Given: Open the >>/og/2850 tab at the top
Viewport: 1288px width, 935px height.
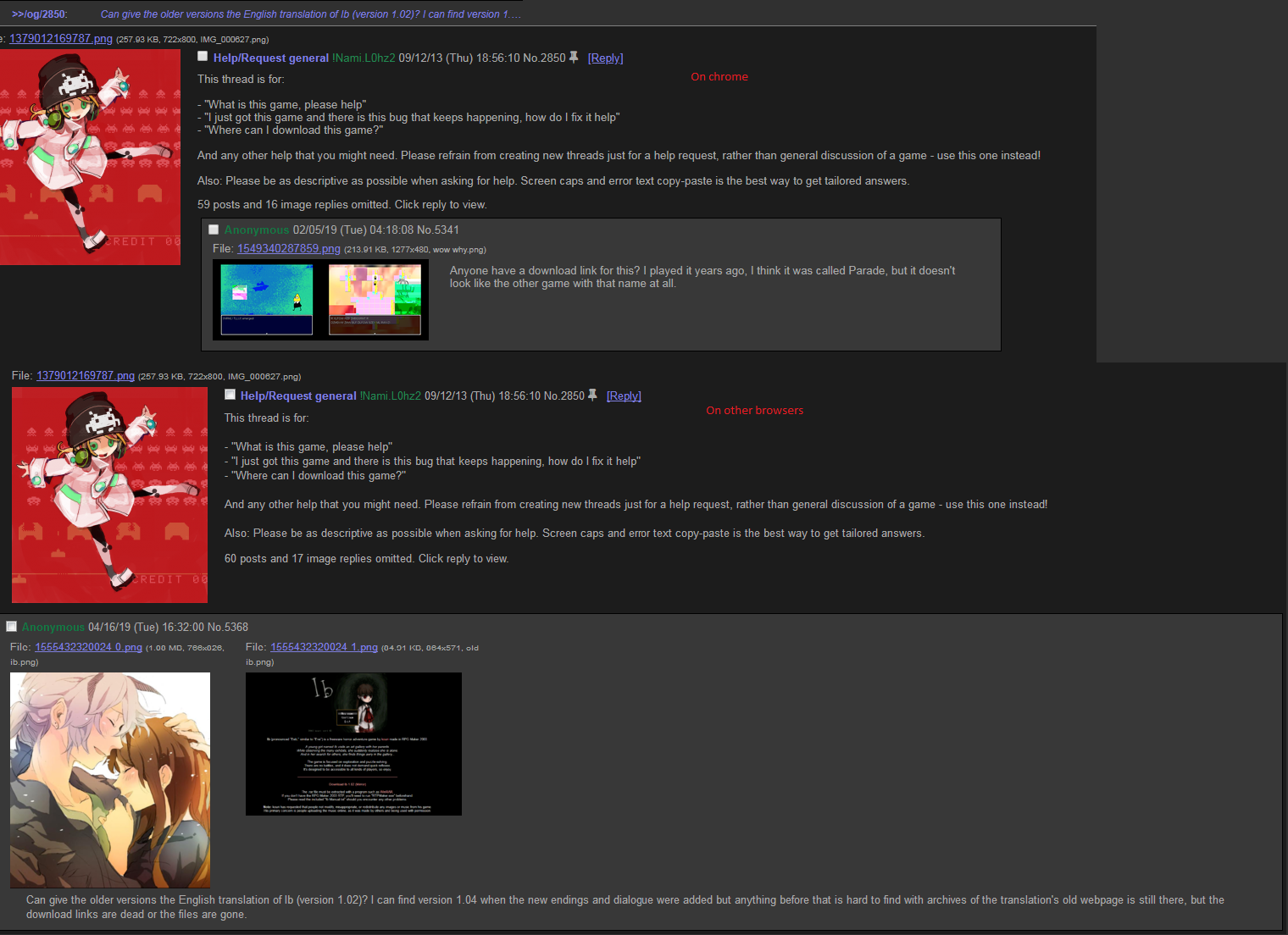Looking at the screenshot, I should coord(40,14).
